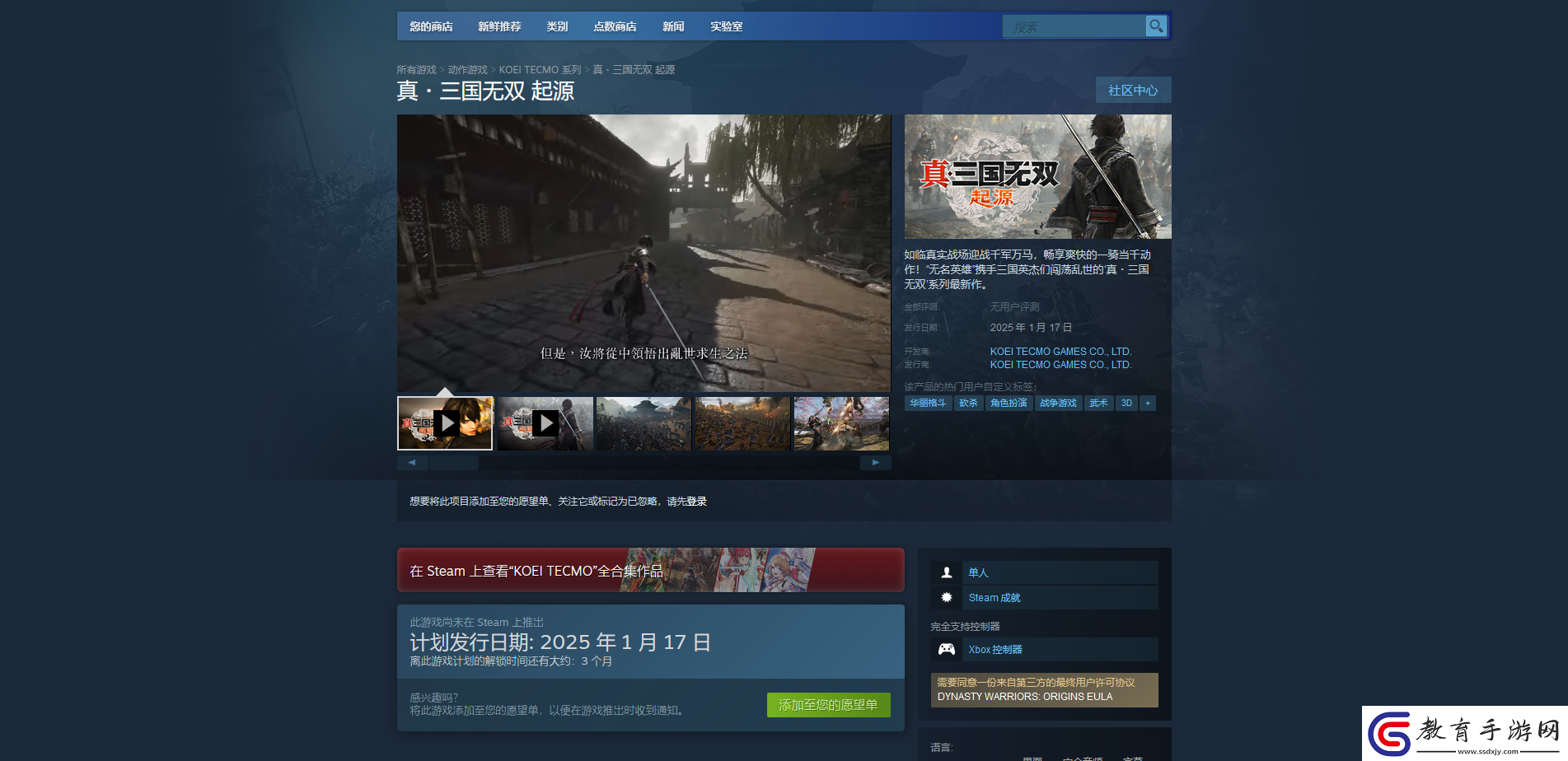This screenshot has height=761, width=1568.
Task: Click the game header capsule image
Action: [x=1037, y=176]
